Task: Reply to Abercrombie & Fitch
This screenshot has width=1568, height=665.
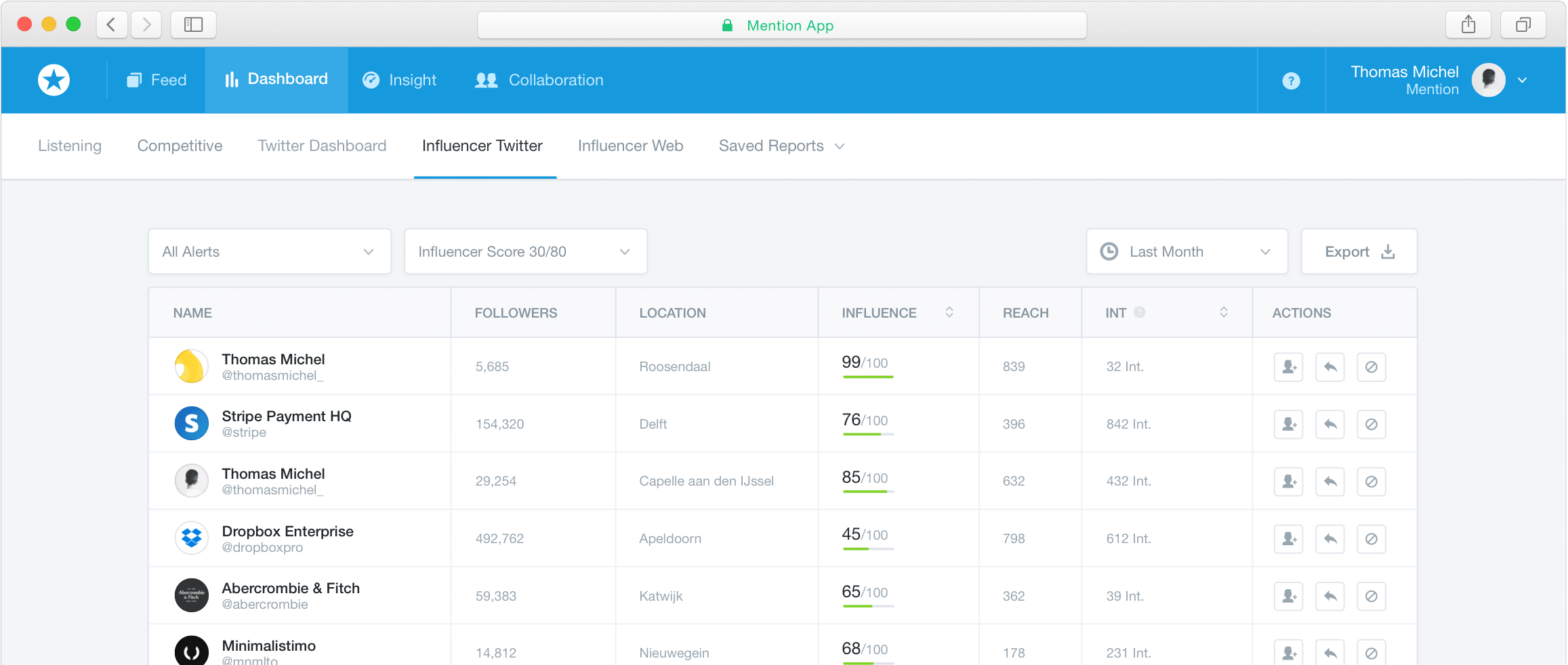Action: (1330, 597)
